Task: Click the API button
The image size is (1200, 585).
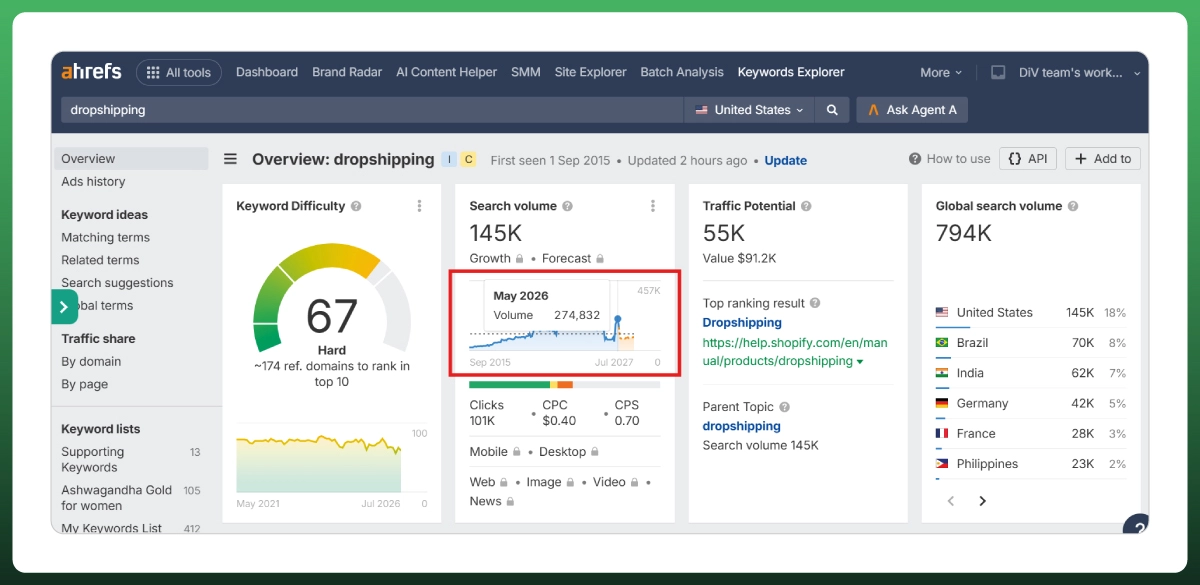Action: 1028,159
